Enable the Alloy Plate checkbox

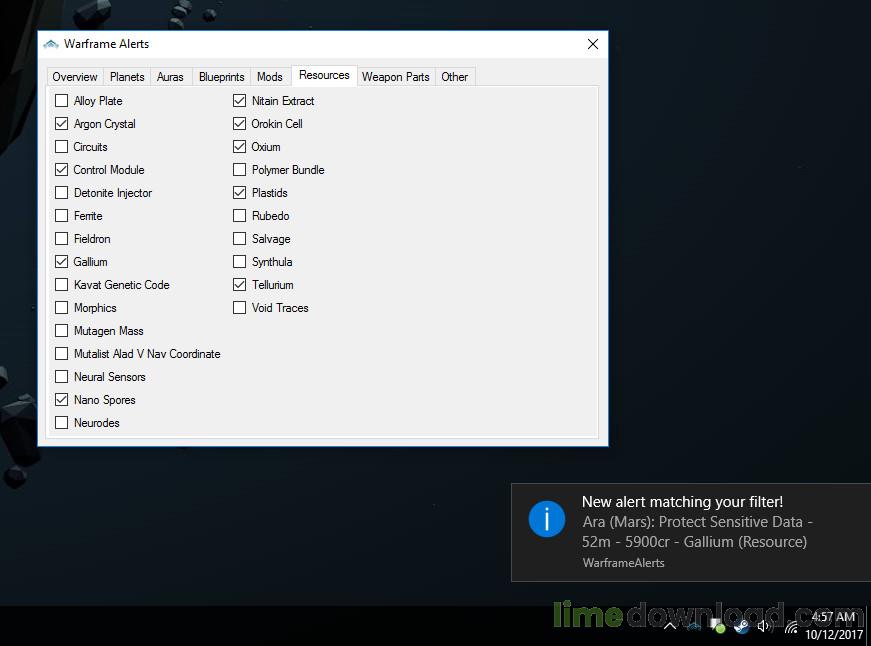click(62, 101)
